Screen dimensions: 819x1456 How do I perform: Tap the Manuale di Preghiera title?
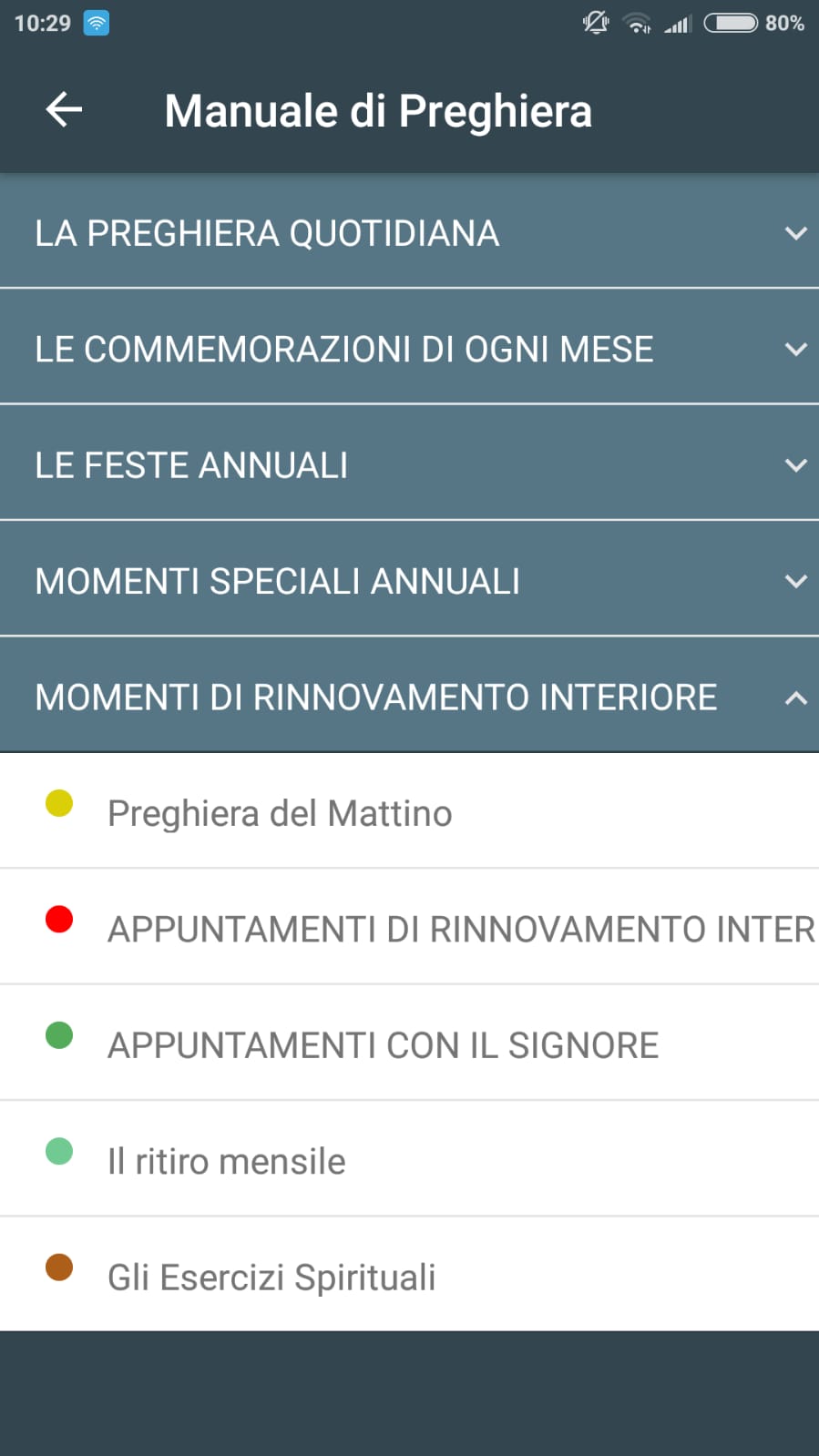(378, 111)
